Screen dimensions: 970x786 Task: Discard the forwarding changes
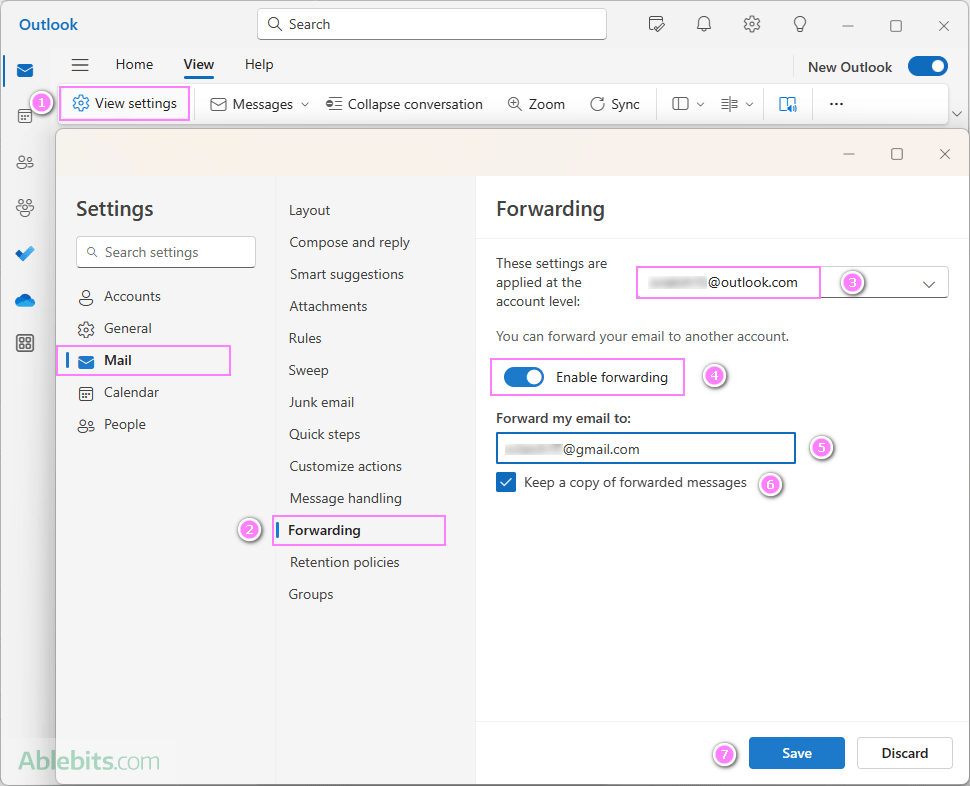pyautogui.click(x=904, y=753)
